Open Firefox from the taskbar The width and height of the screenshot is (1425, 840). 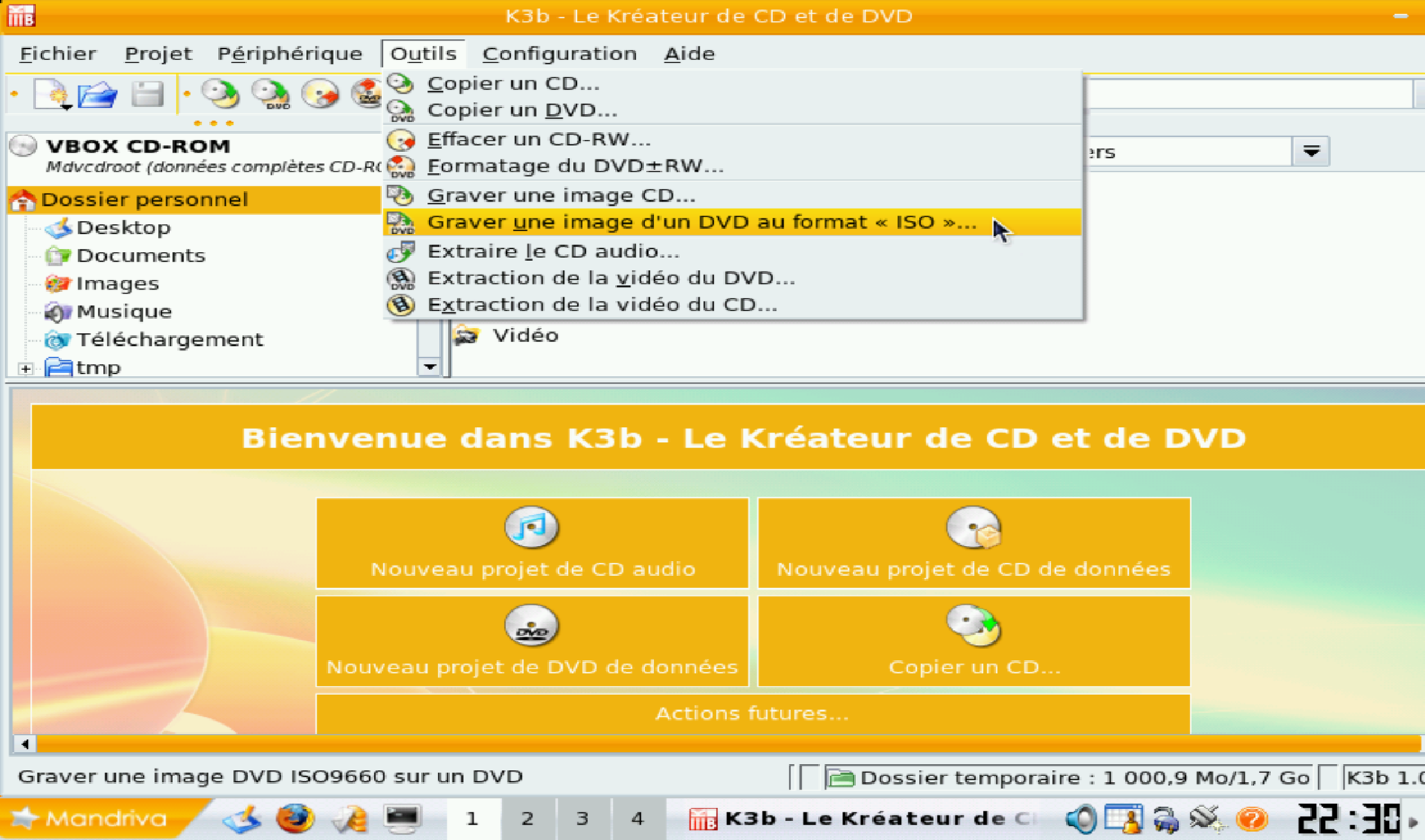coord(295,818)
